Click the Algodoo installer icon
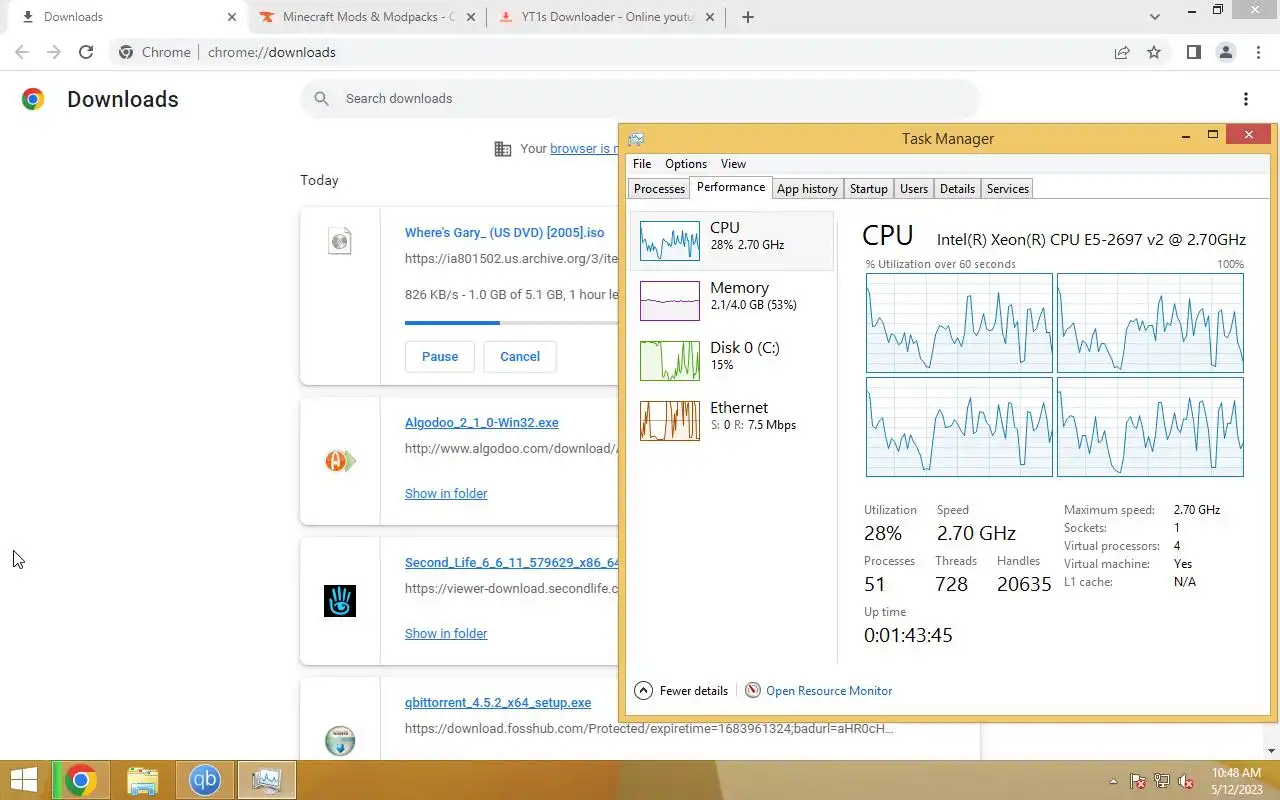 coord(340,461)
